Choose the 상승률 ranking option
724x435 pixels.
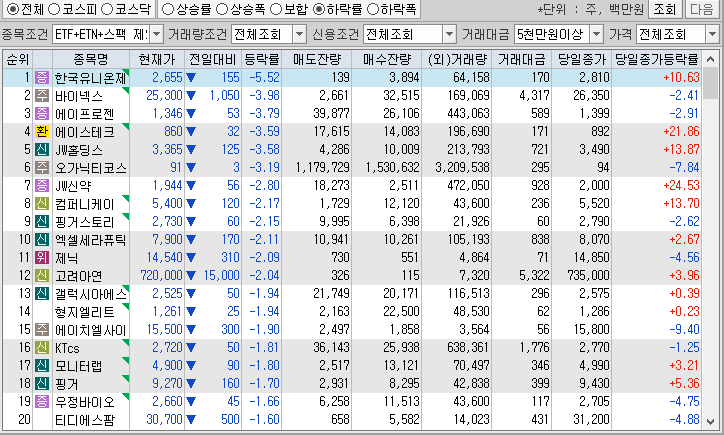point(168,9)
